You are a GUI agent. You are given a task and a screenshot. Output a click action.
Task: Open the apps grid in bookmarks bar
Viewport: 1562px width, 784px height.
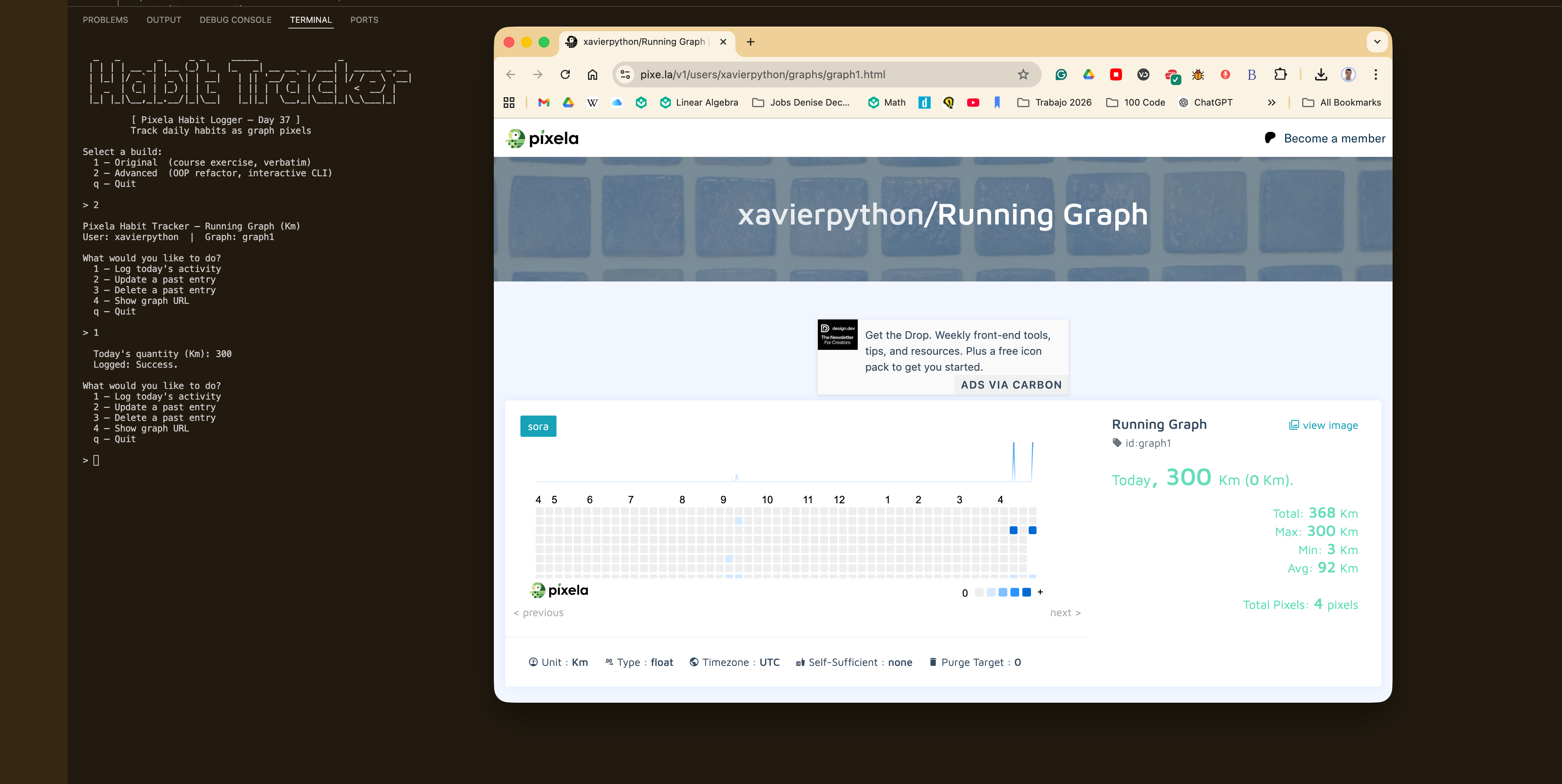point(509,103)
